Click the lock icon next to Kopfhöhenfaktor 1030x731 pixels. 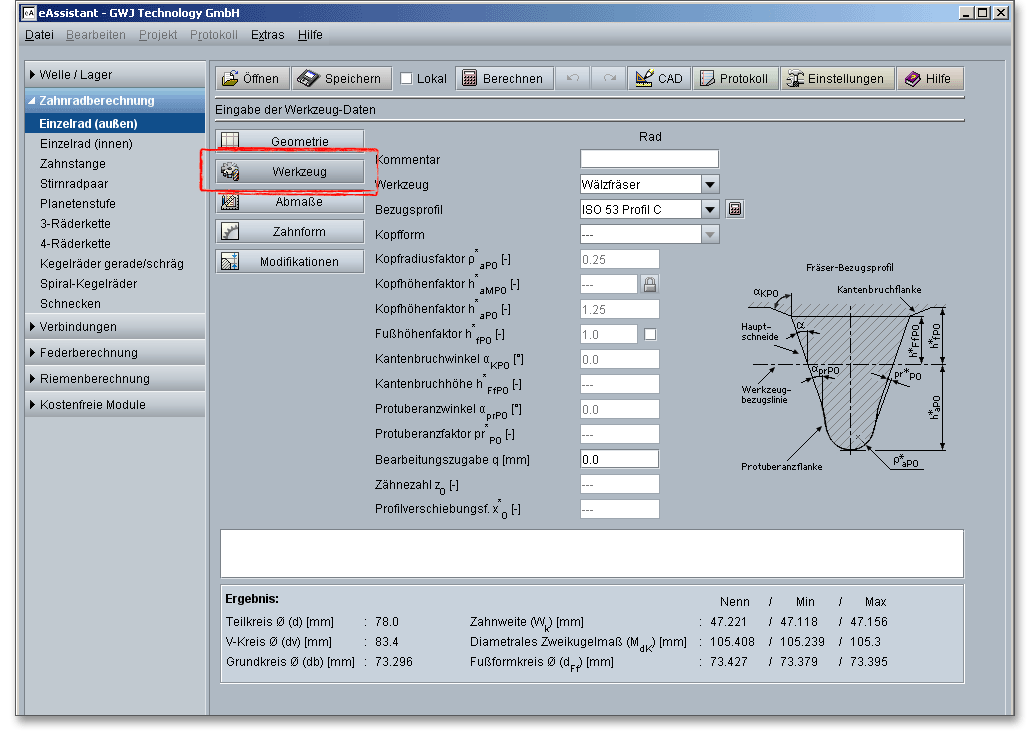649,285
